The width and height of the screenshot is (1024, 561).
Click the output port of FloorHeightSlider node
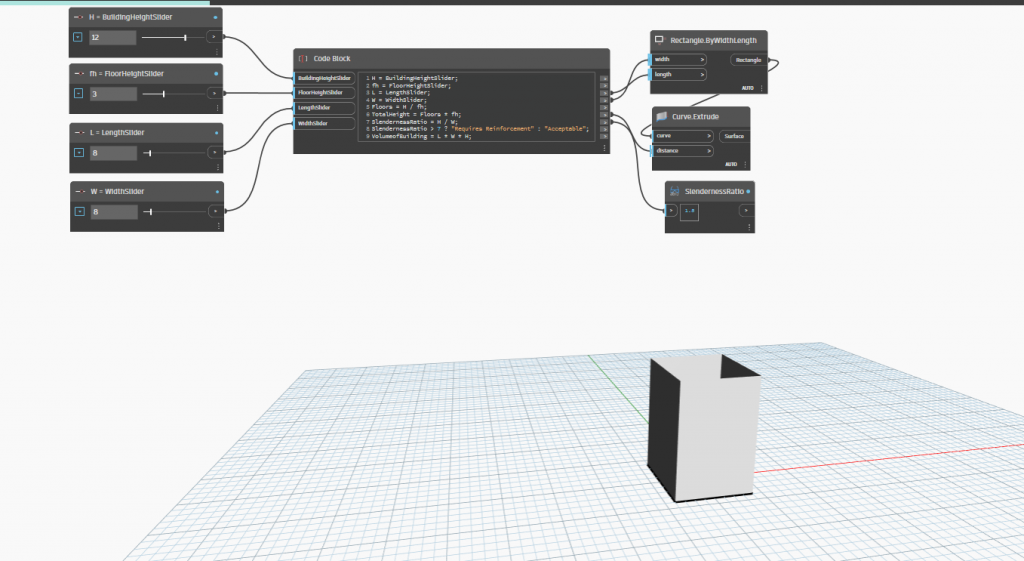[215, 93]
